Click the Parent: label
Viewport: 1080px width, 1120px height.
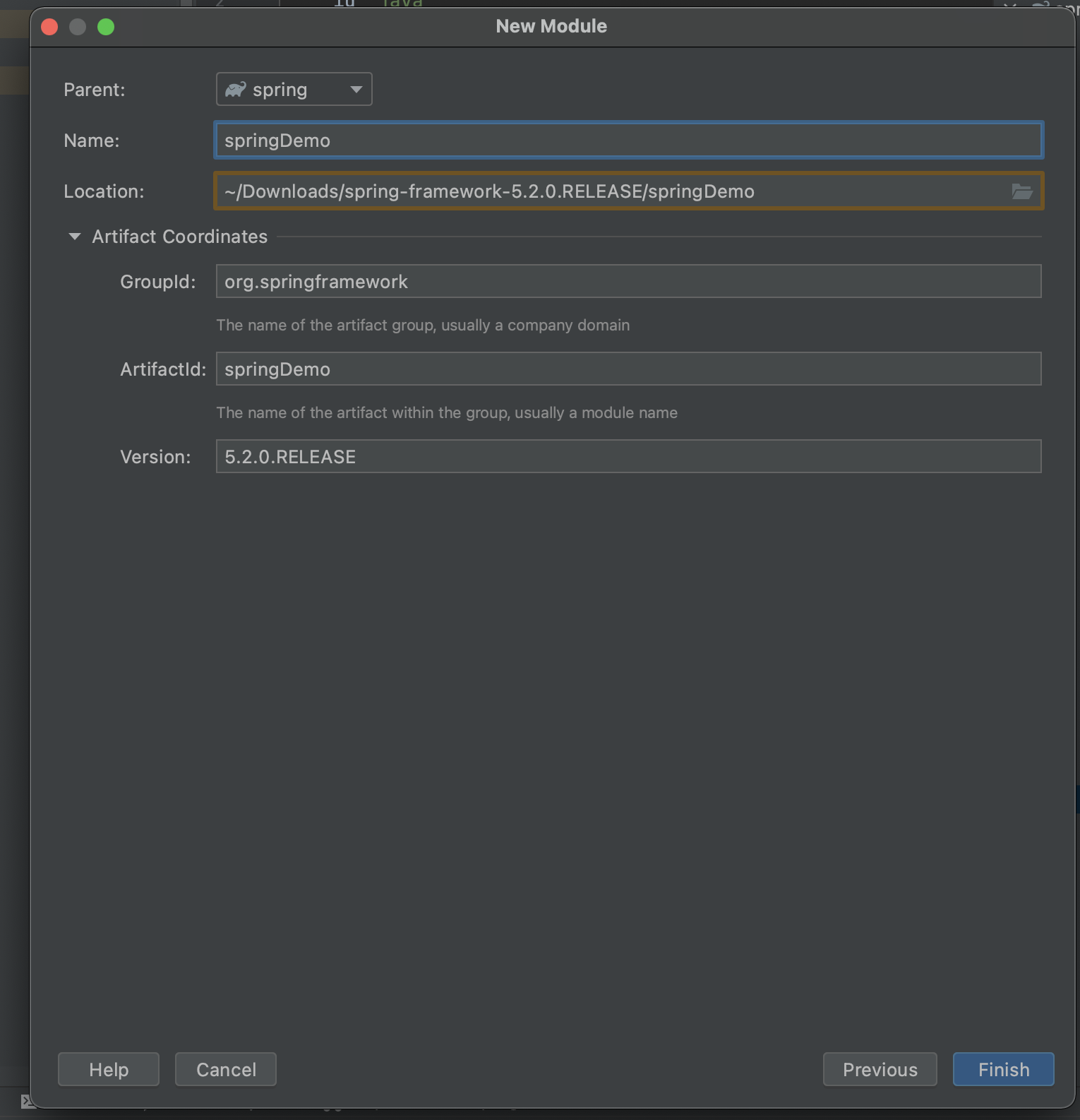94,90
